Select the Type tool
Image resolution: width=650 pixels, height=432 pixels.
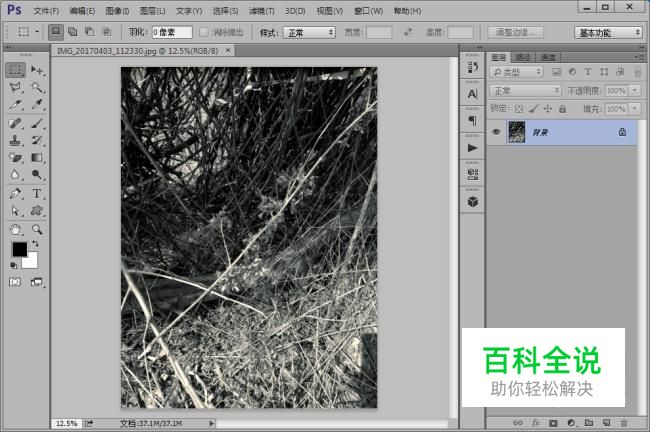pos(37,193)
